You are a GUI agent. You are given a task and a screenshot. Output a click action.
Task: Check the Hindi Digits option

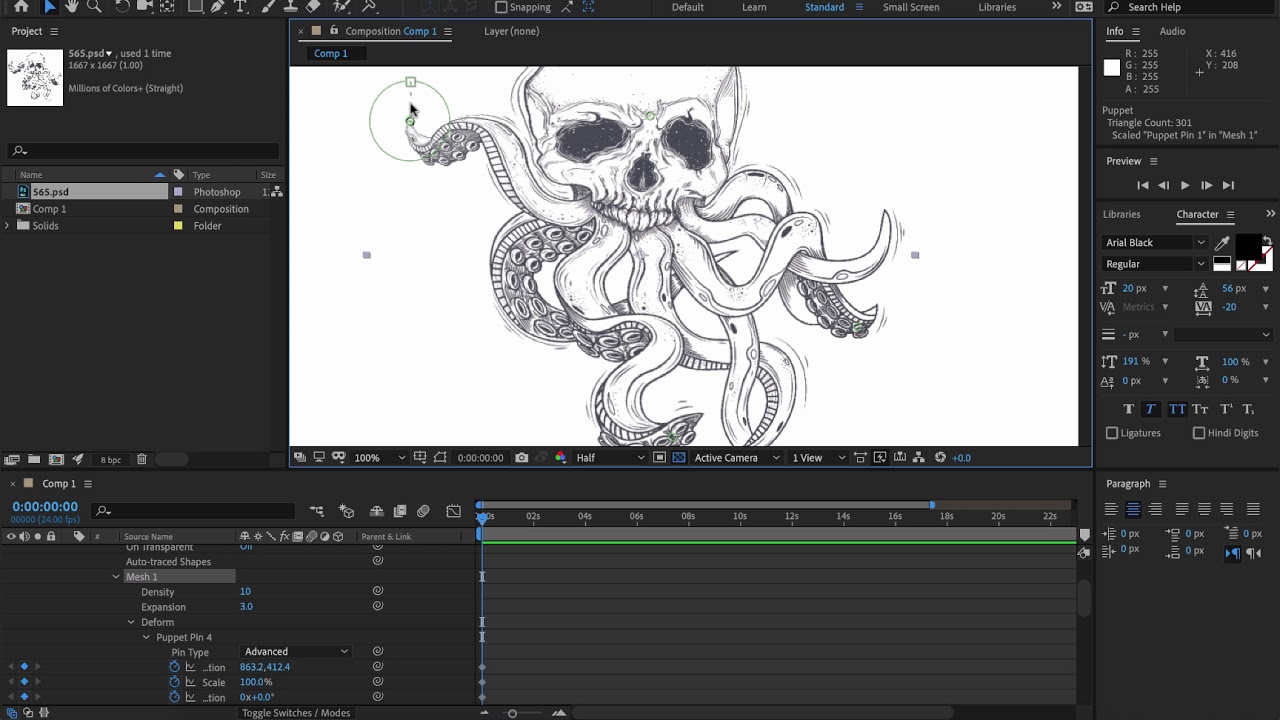pos(1199,433)
